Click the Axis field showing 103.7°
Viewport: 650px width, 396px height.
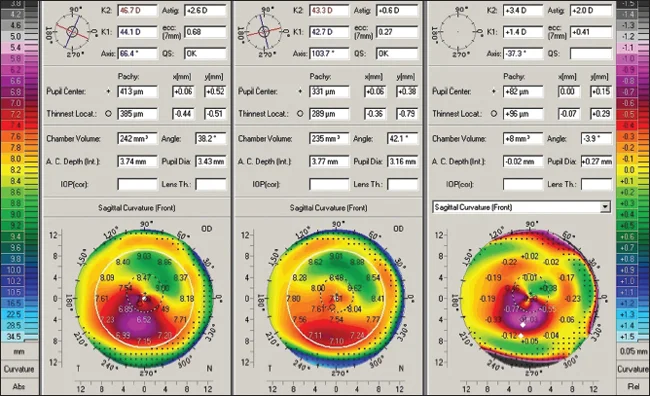coord(329,53)
